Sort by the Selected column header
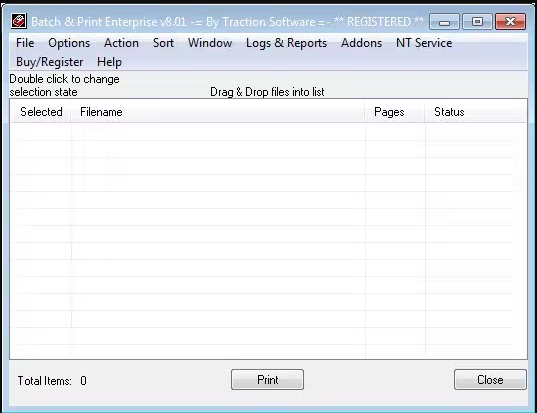 click(x=41, y=112)
